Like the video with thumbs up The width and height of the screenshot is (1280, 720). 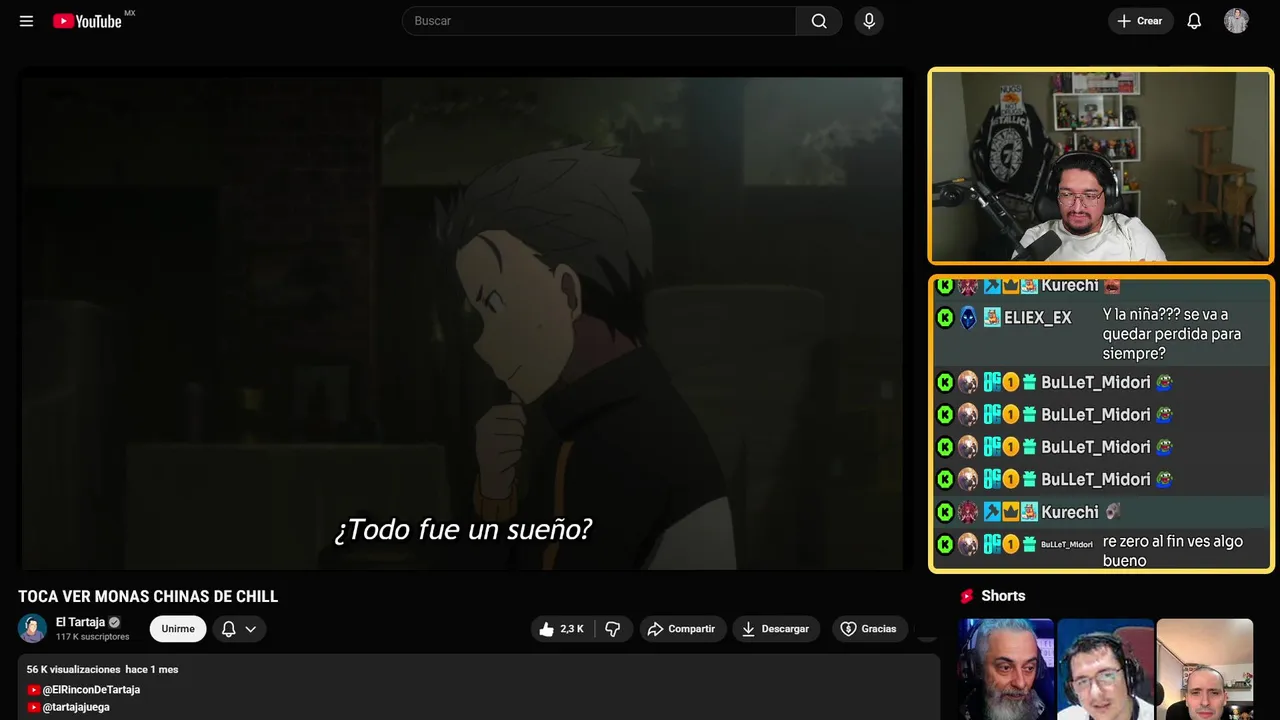(x=561, y=629)
